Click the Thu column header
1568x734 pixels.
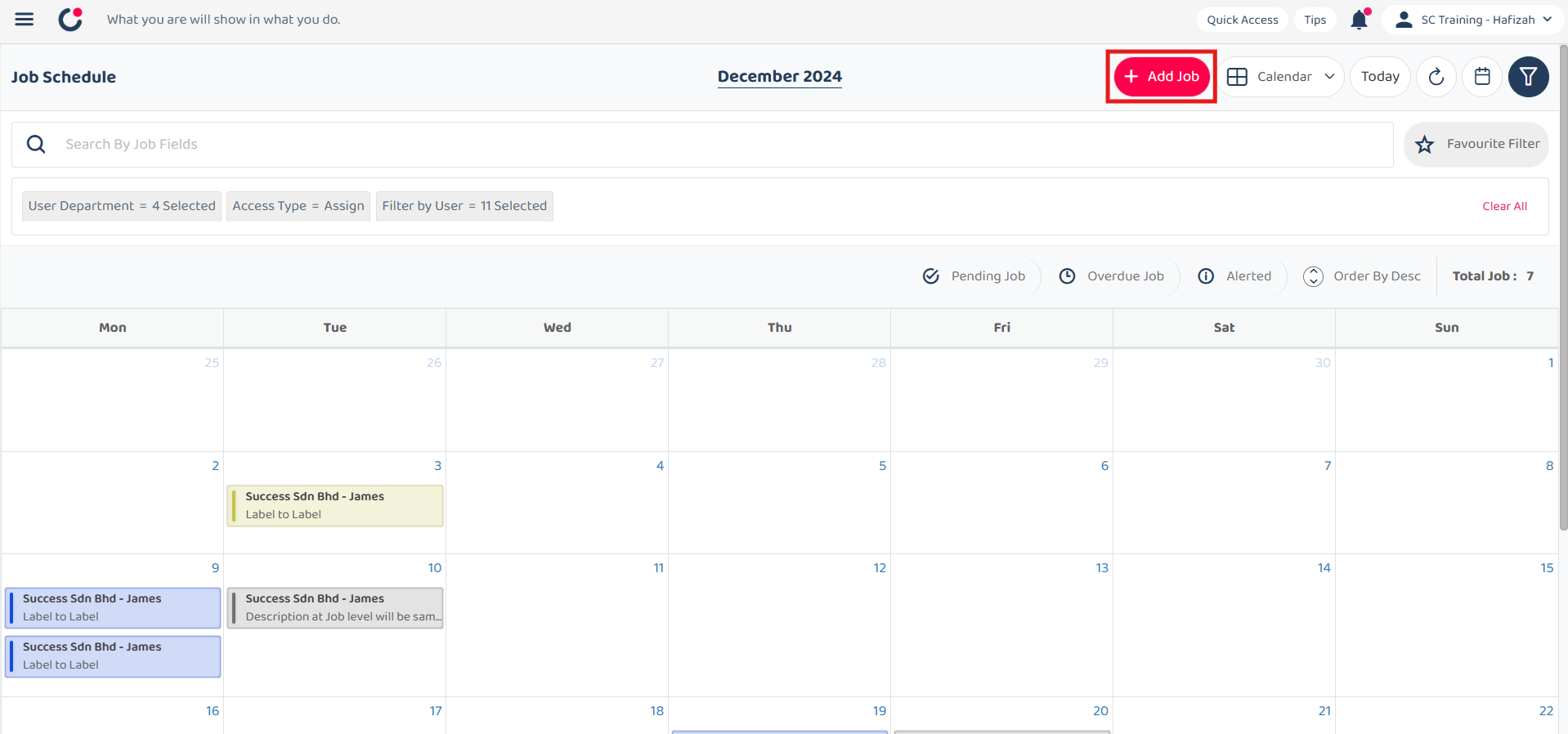tap(780, 328)
